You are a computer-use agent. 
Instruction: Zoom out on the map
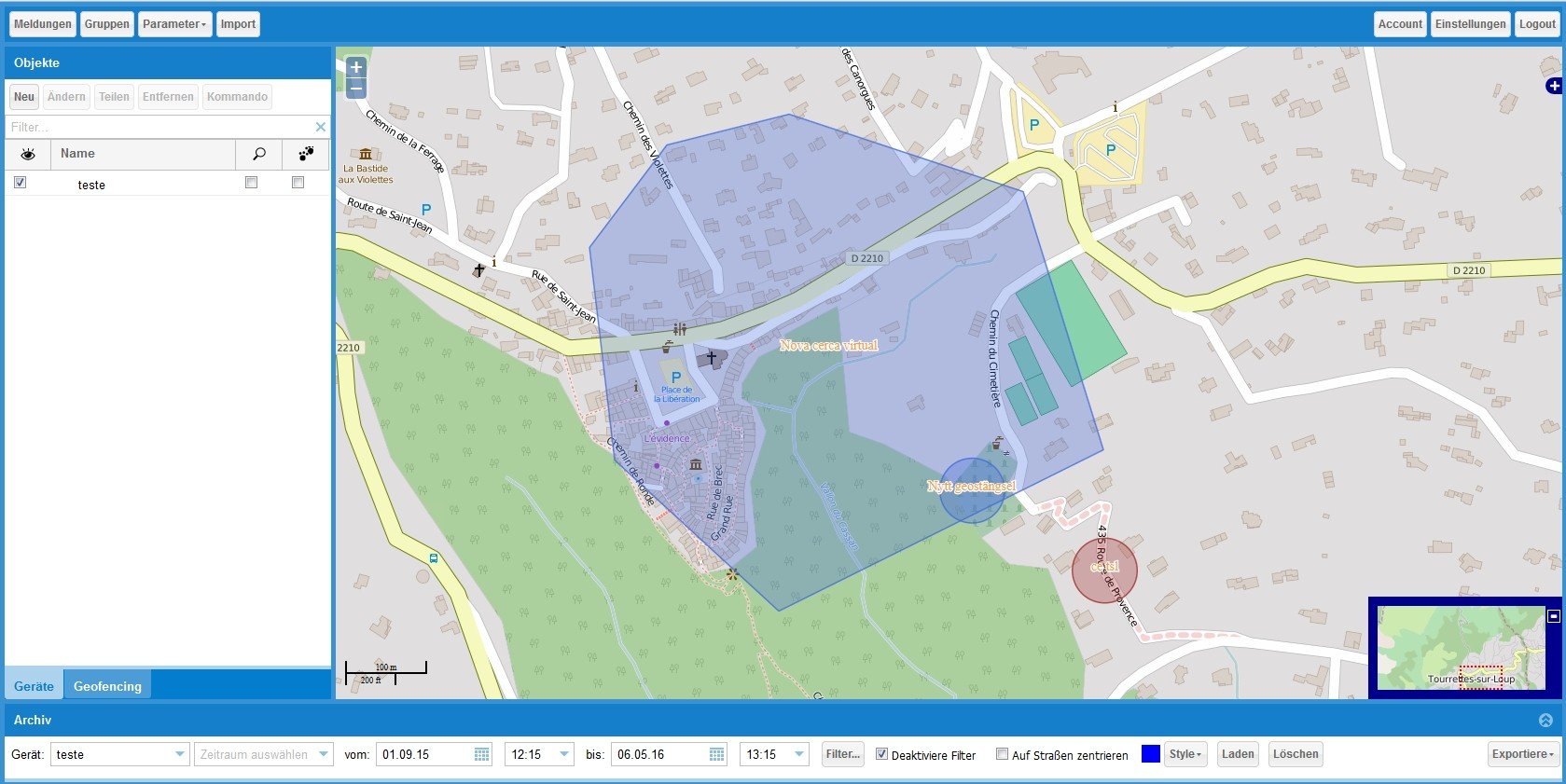(x=355, y=89)
